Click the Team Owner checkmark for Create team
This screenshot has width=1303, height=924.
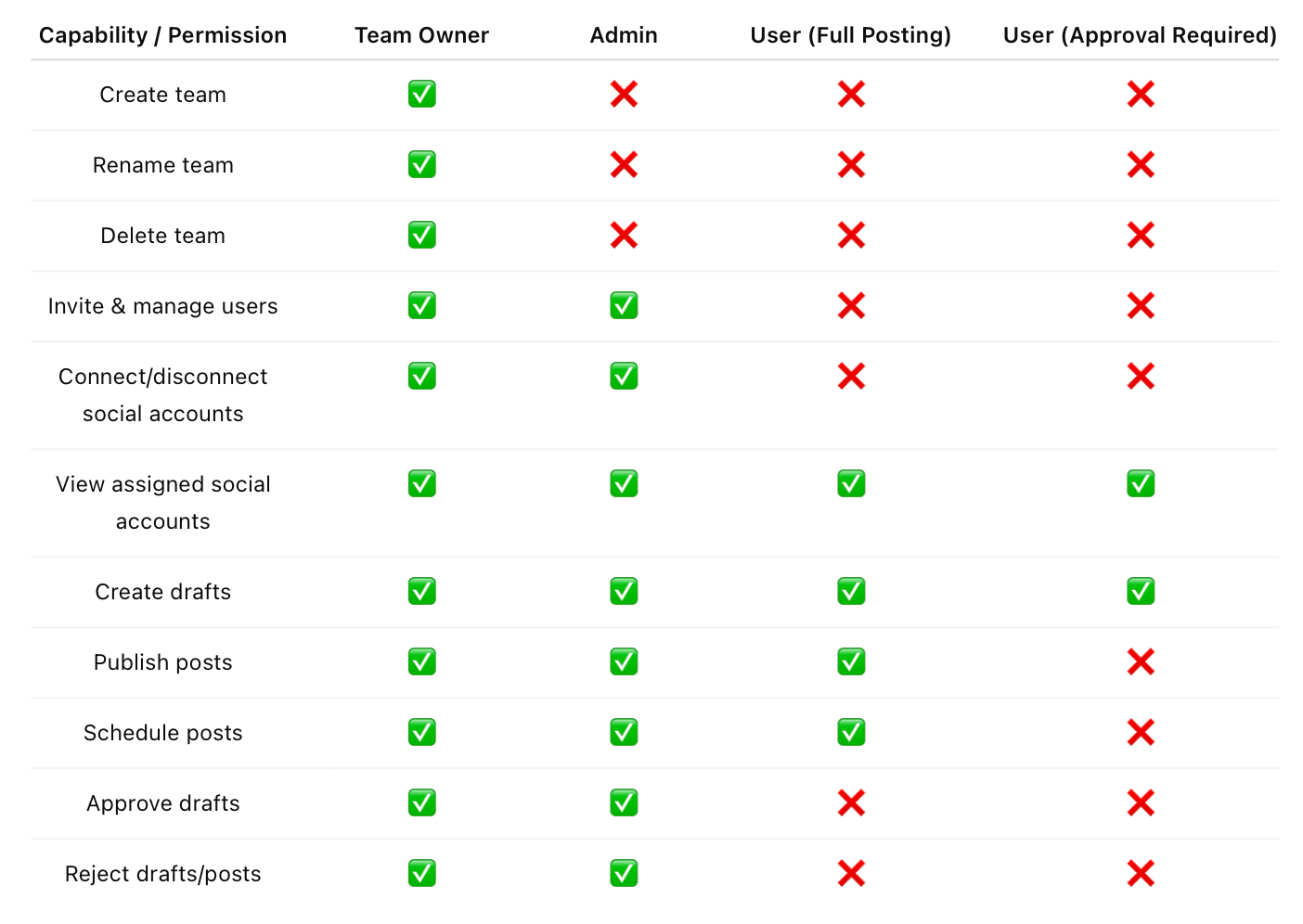tap(422, 95)
